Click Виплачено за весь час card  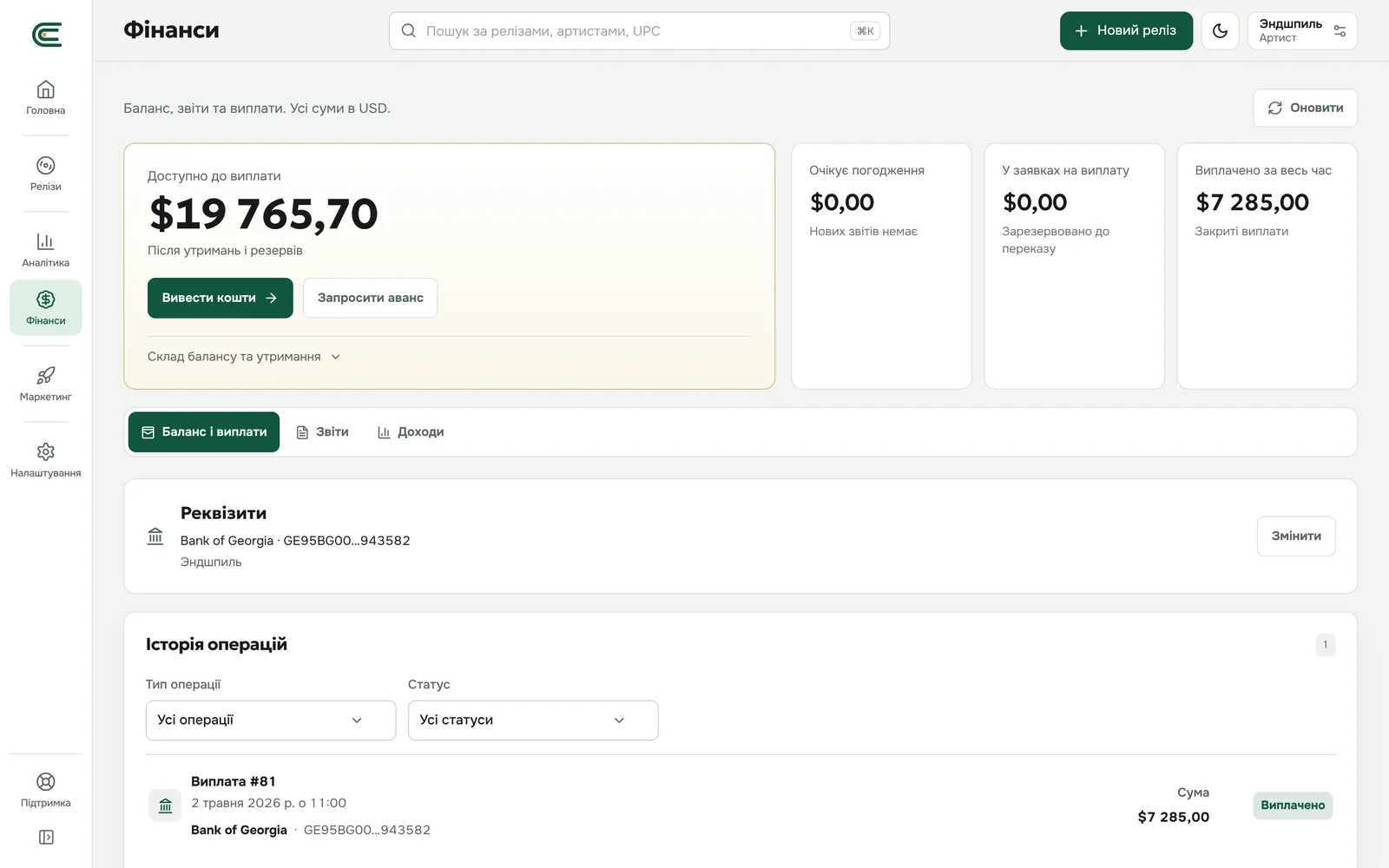pos(1267,266)
